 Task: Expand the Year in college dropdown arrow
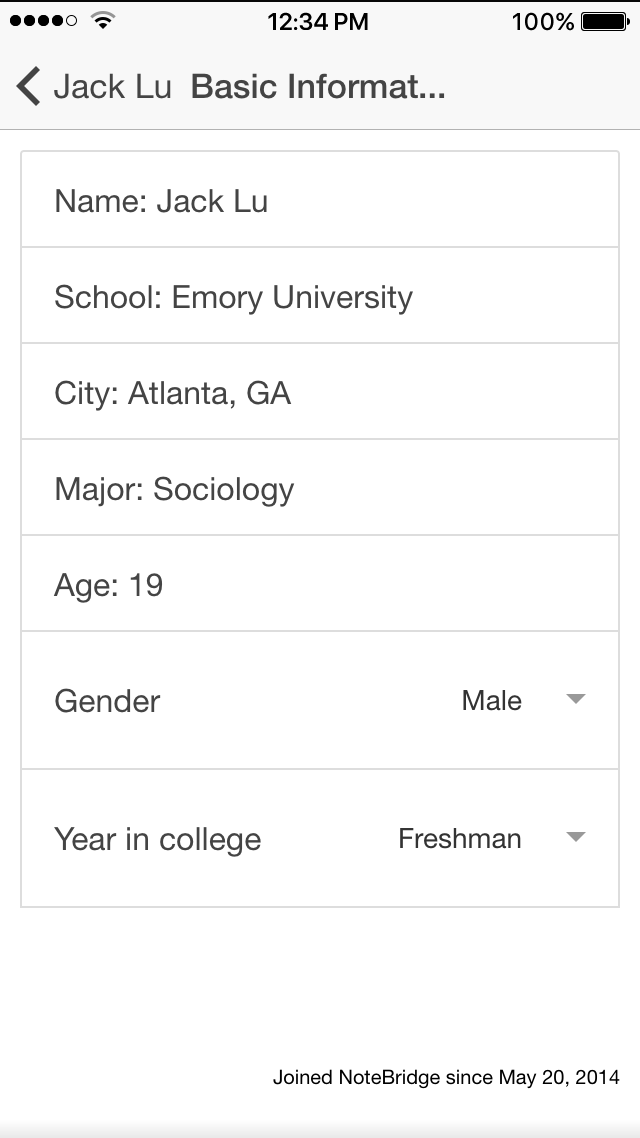click(575, 837)
